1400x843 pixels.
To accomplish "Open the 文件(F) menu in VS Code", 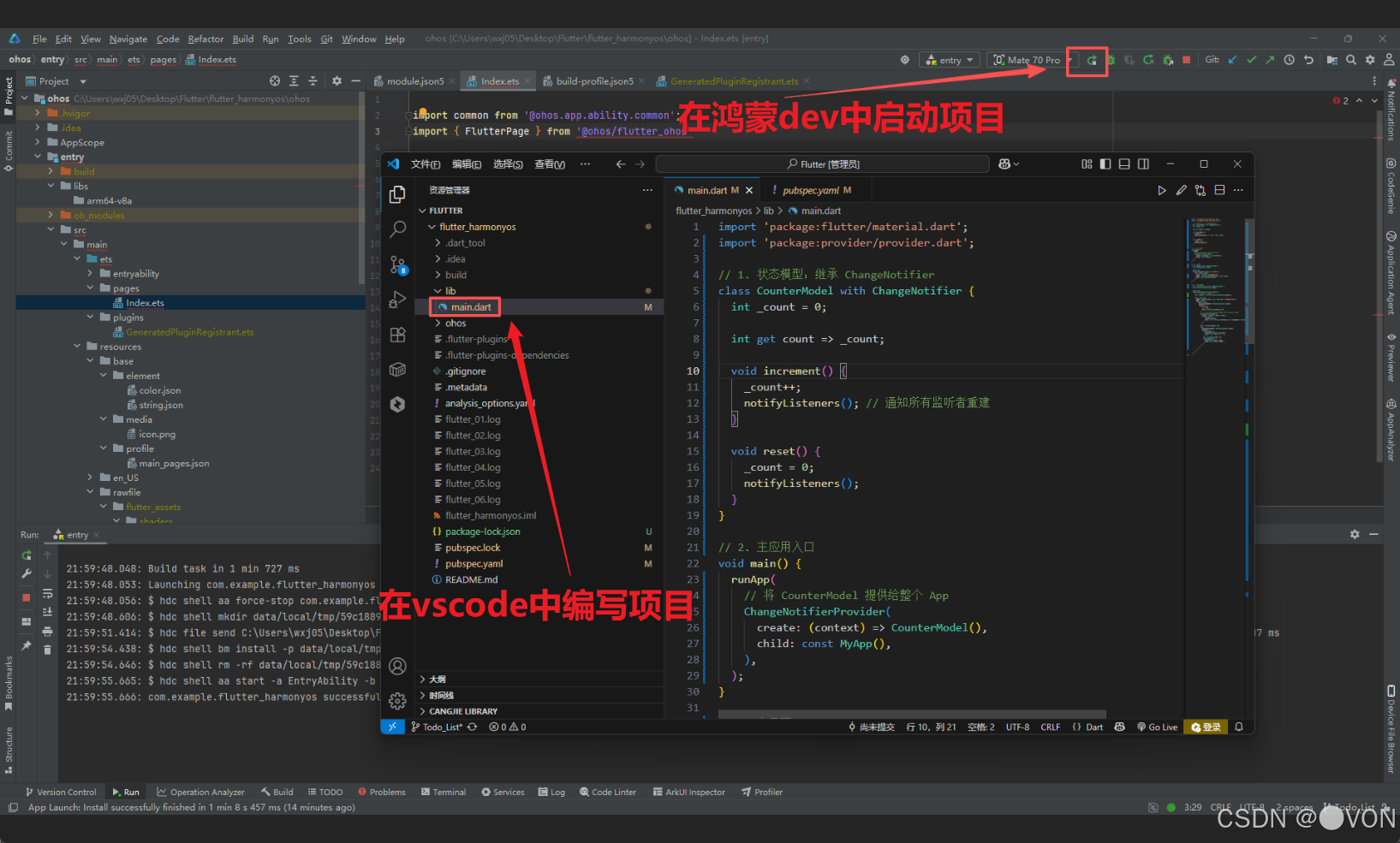I will 426,164.
